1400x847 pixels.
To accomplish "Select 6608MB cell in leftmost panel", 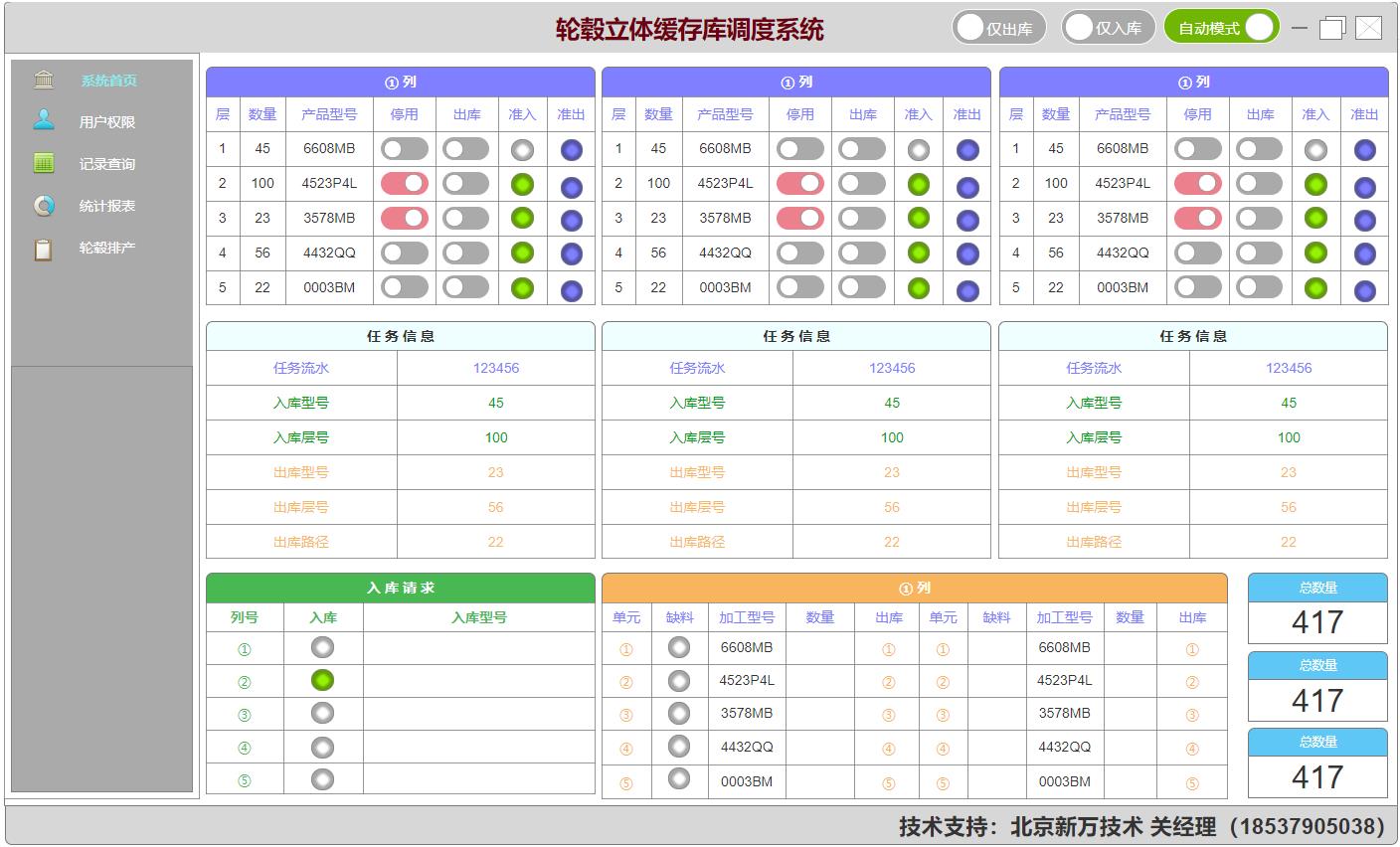I will coord(329,148).
